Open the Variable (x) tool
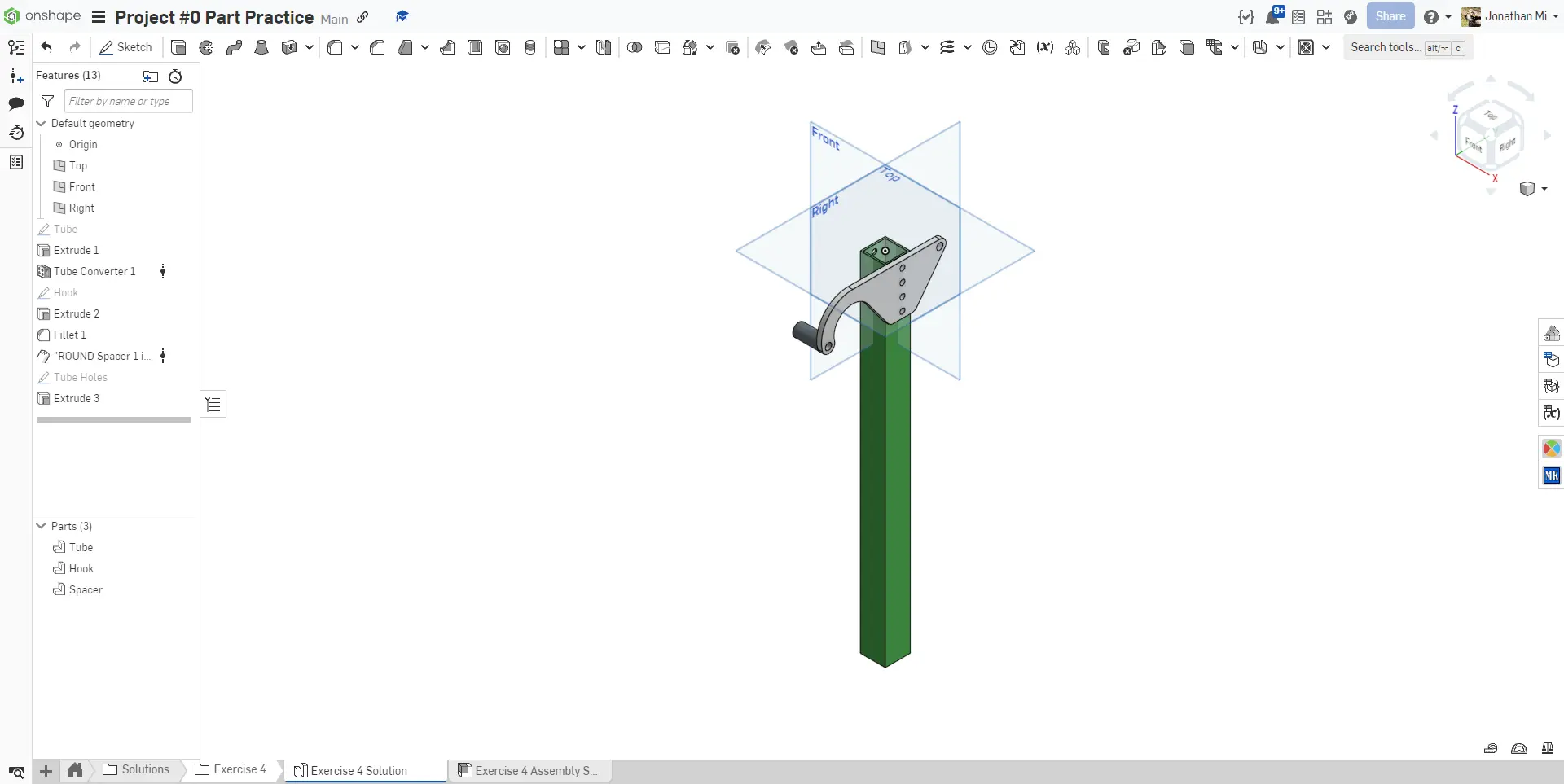Viewport: 1564px width, 784px height. coord(1045,47)
